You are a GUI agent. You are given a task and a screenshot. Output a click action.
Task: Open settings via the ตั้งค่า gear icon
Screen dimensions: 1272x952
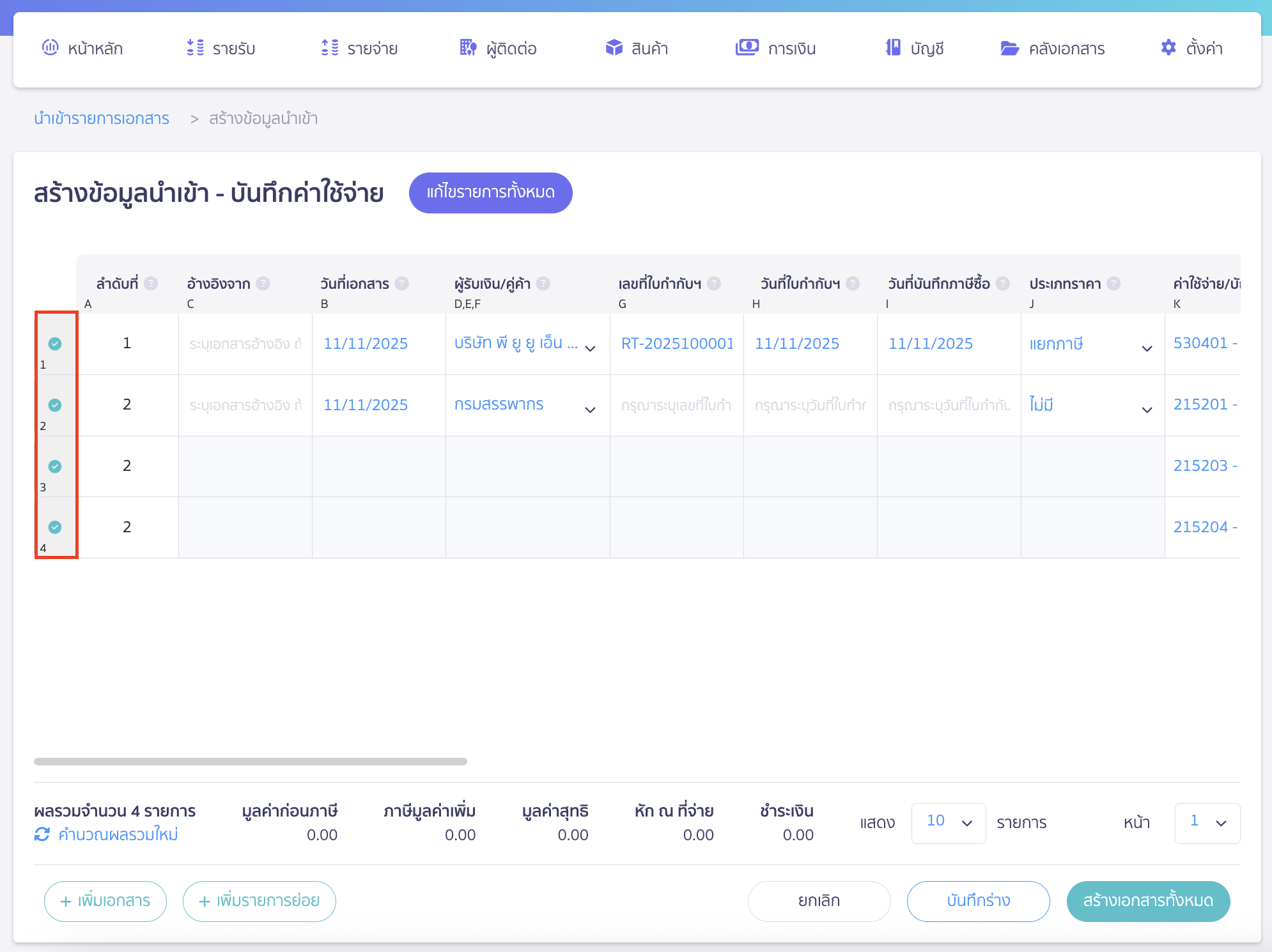coord(1168,47)
